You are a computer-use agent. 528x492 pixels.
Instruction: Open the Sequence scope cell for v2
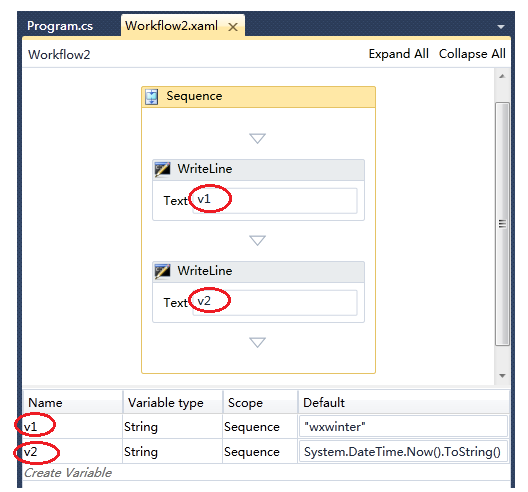click(260, 452)
